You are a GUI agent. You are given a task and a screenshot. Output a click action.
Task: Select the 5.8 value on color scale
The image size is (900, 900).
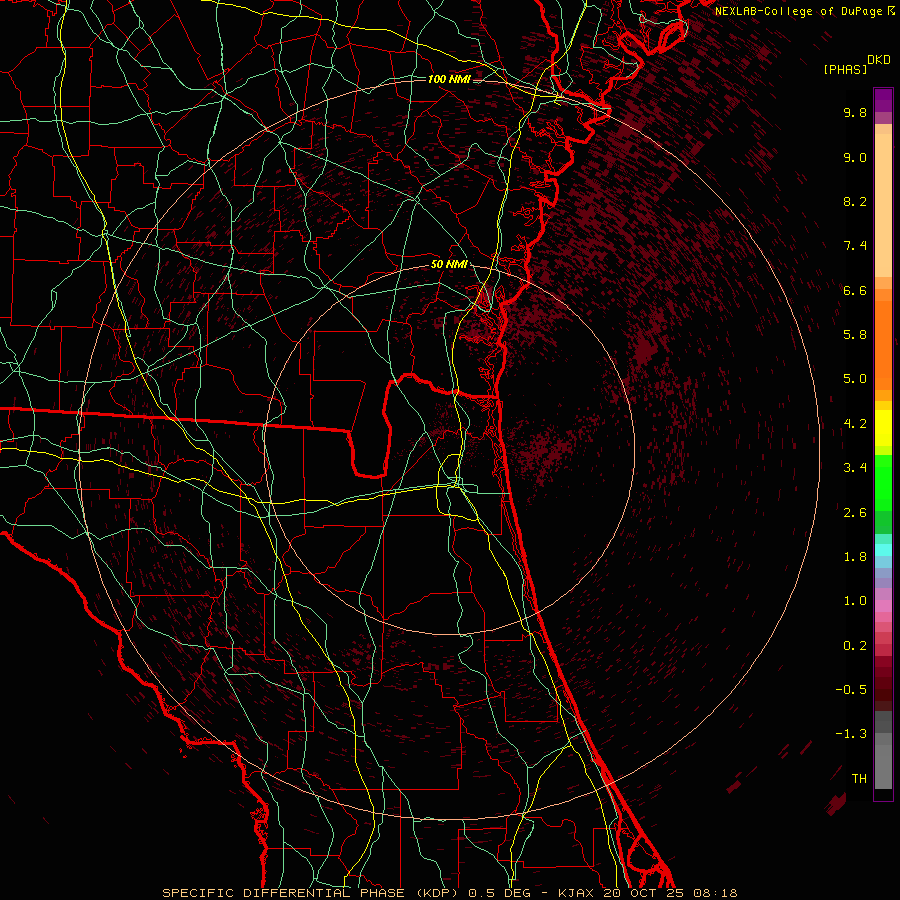pyautogui.click(x=855, y=335)
